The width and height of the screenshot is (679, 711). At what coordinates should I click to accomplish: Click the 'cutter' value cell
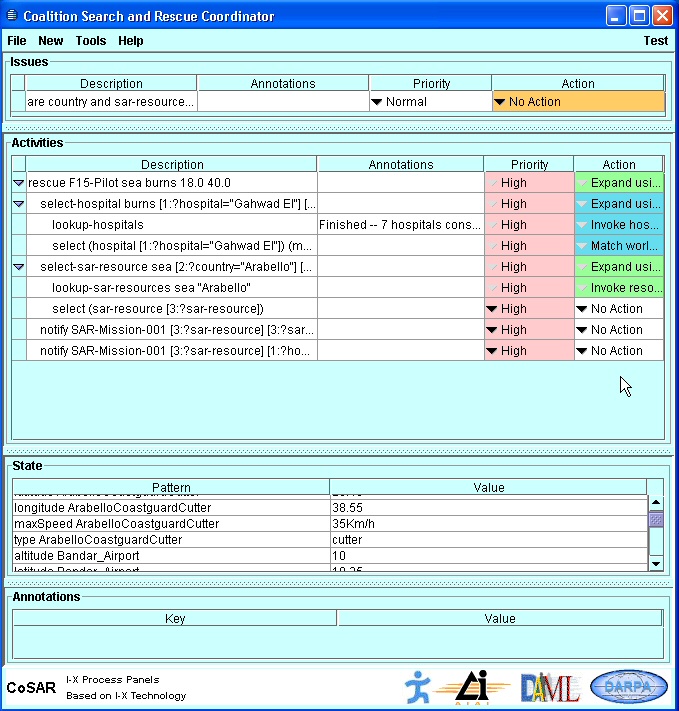tap(488, 540)
